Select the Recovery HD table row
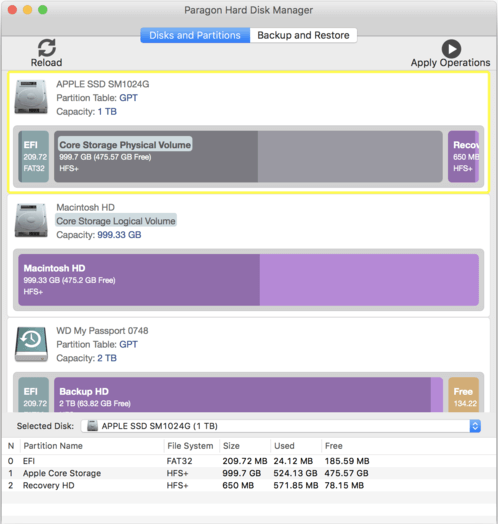 coord(249,485)
